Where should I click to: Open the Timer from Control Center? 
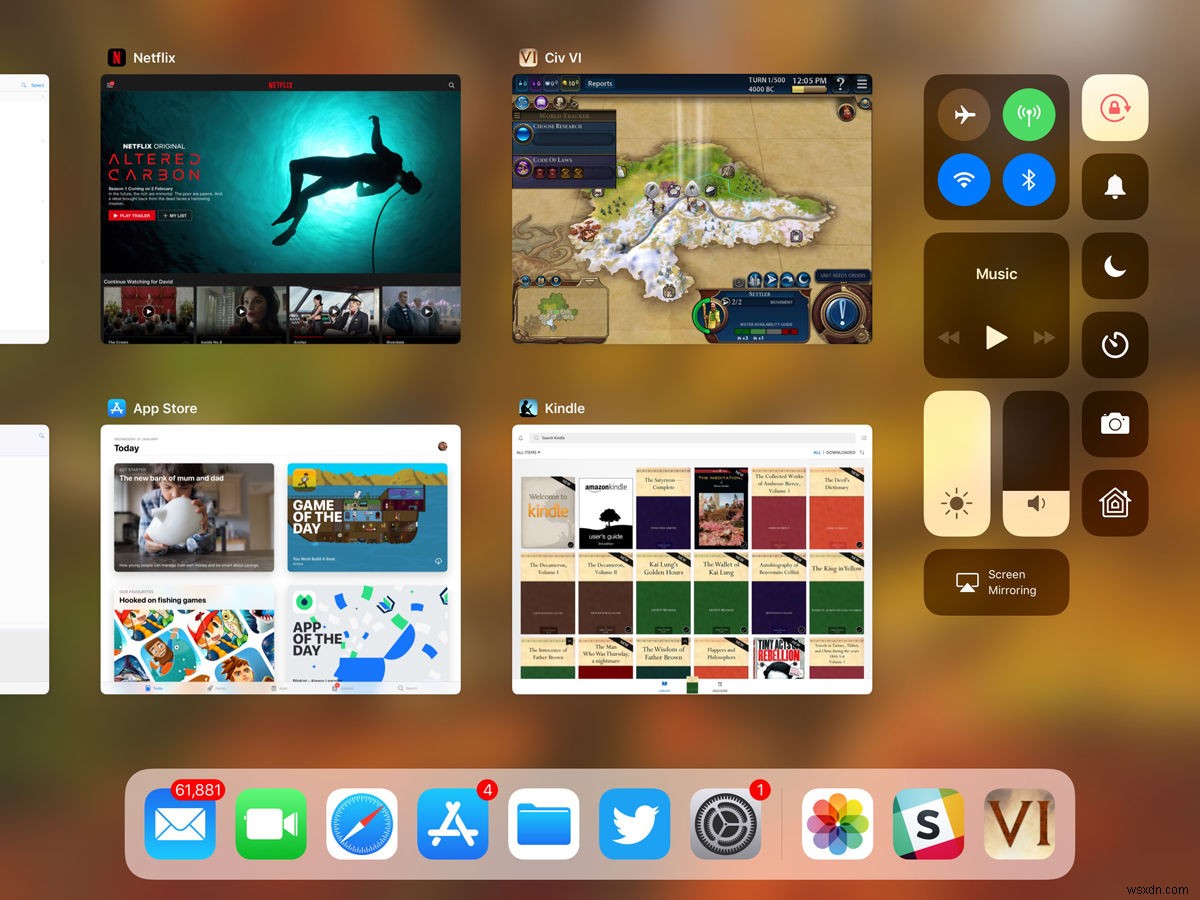(x=1114, y=345)
